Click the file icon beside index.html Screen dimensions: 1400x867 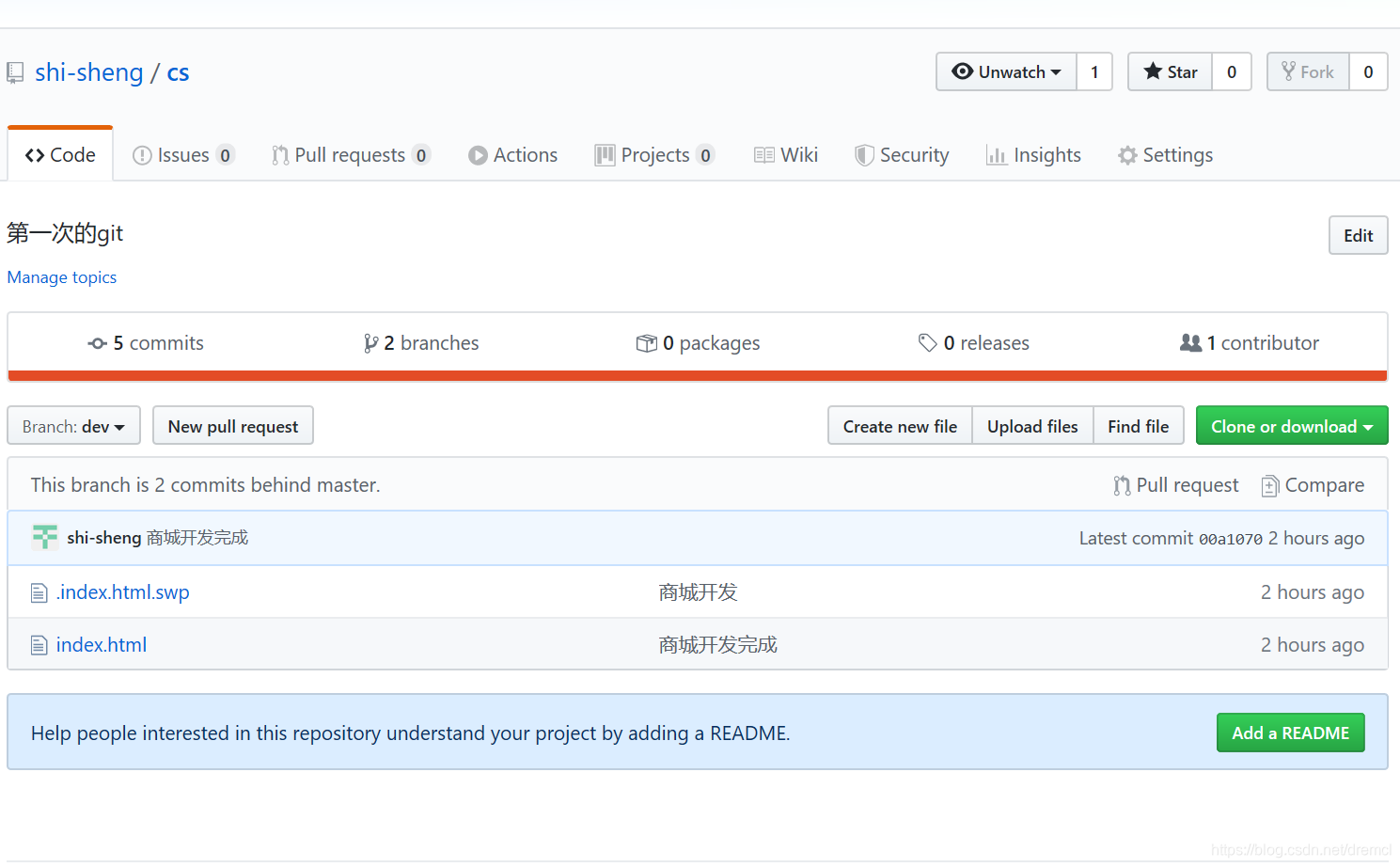39,645
